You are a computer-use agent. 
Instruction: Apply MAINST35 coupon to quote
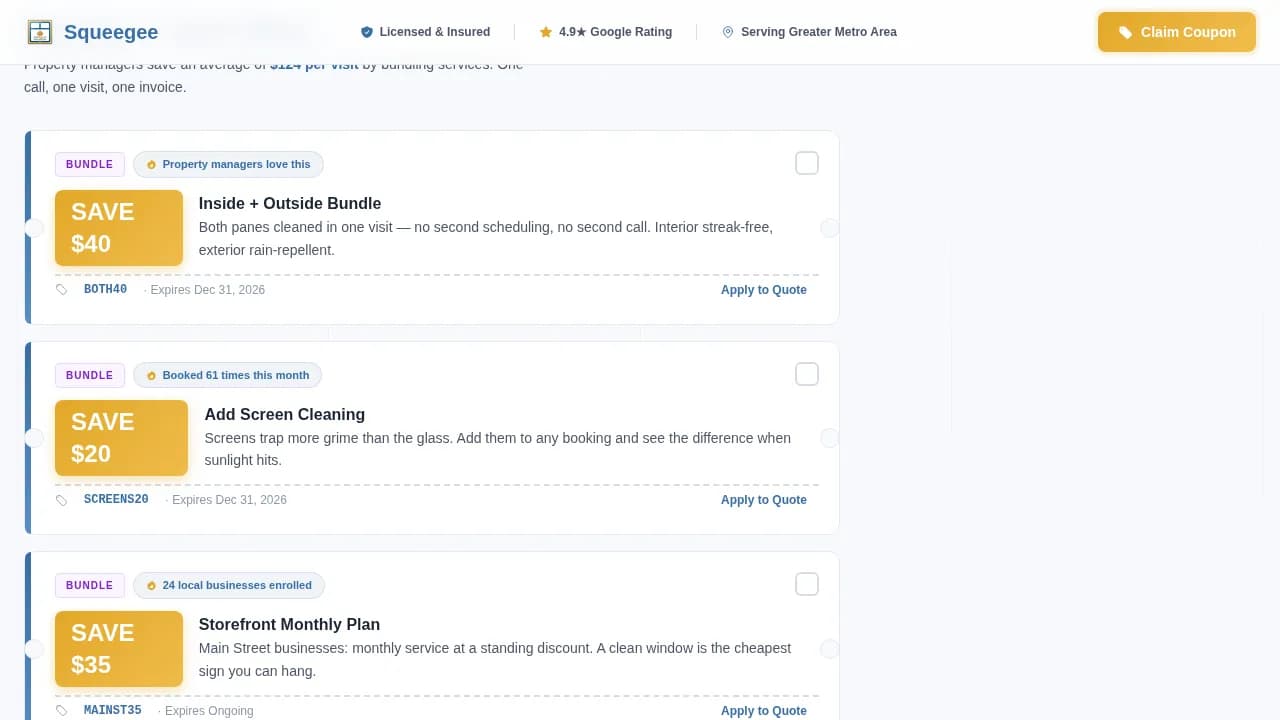point(763,711)
